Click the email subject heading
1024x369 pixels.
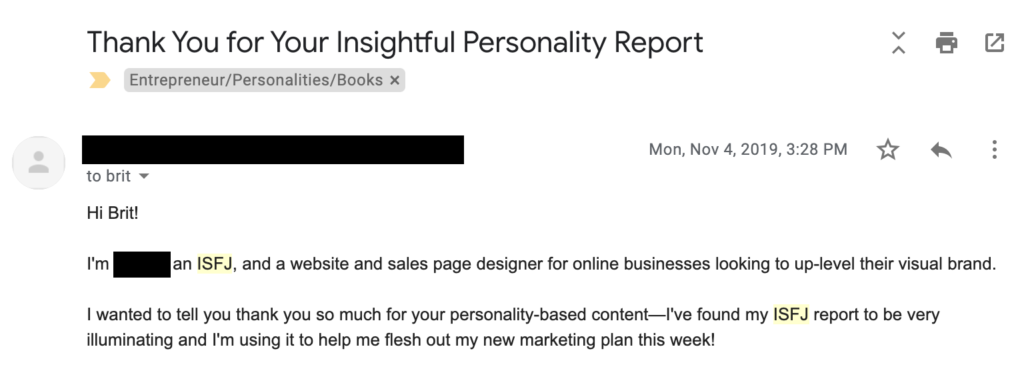(x=395, y=42)
